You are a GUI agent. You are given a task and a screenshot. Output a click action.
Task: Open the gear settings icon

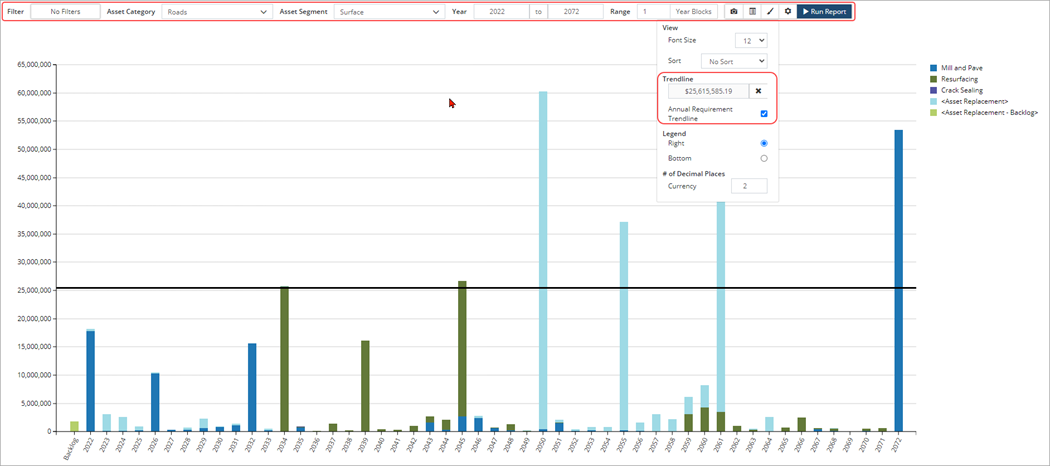pyautogui.click(x=787, y=11)
